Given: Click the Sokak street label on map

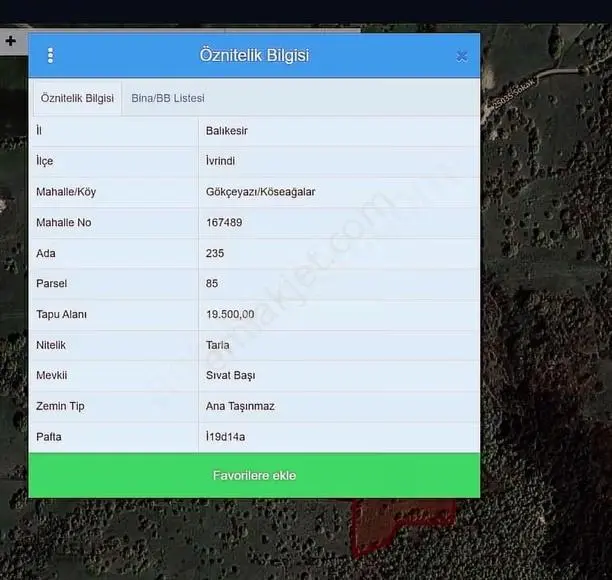Looking at the screenshot, I should click(515, 95).
